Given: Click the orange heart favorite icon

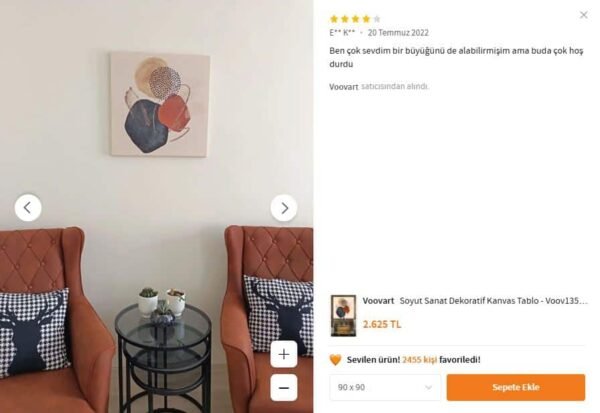Looking at the screenshot, I should pos(335,360).
